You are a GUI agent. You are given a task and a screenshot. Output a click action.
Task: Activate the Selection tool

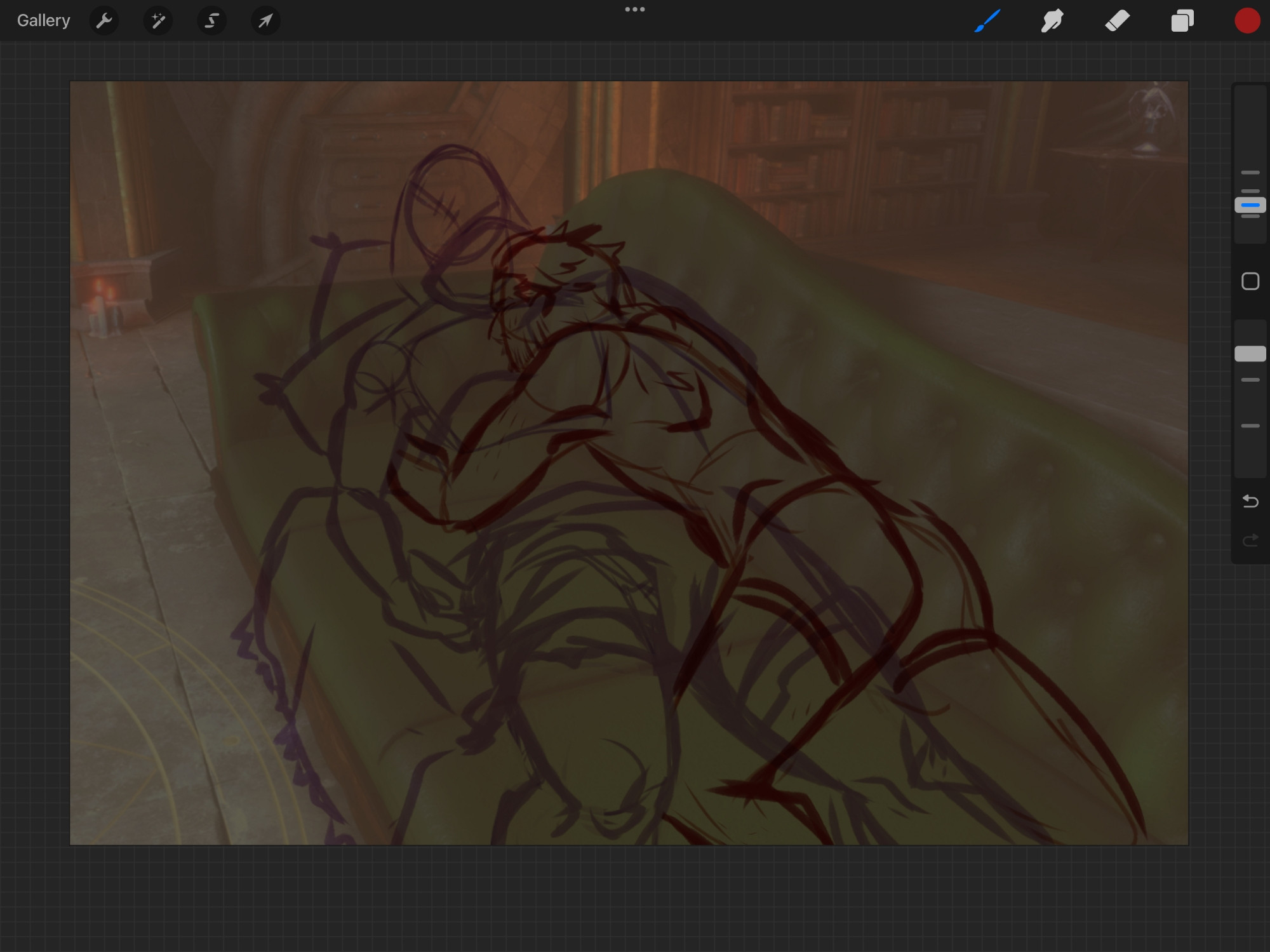point(211,21)
